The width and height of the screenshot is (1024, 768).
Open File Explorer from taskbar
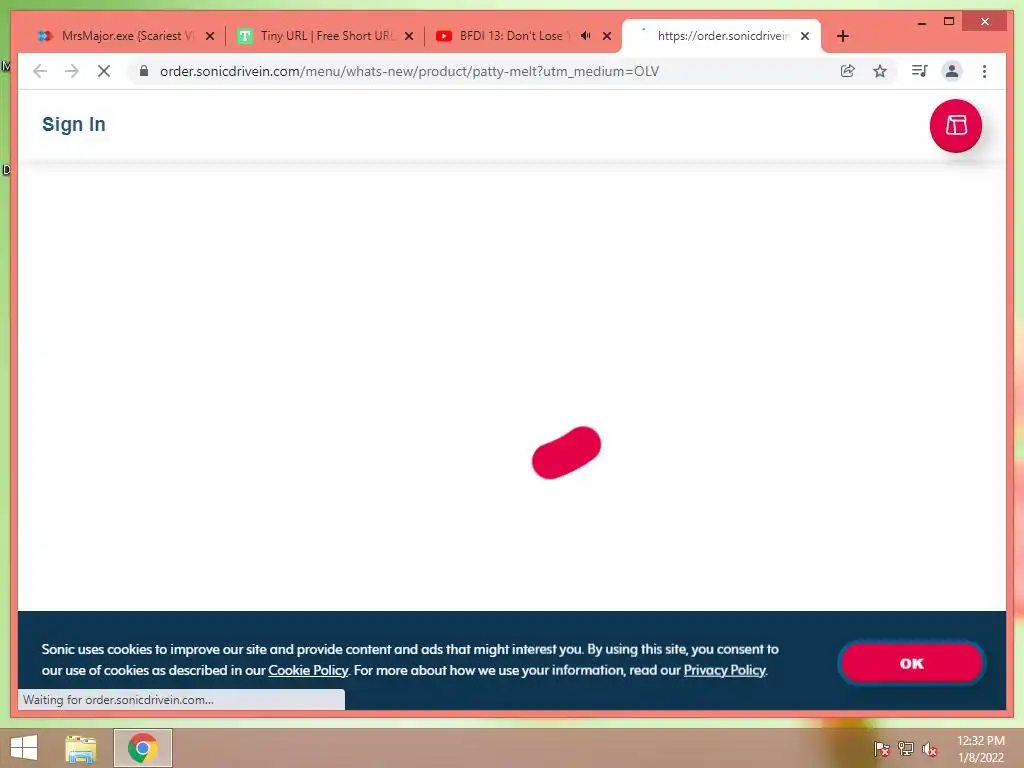(x=80, y=748)
